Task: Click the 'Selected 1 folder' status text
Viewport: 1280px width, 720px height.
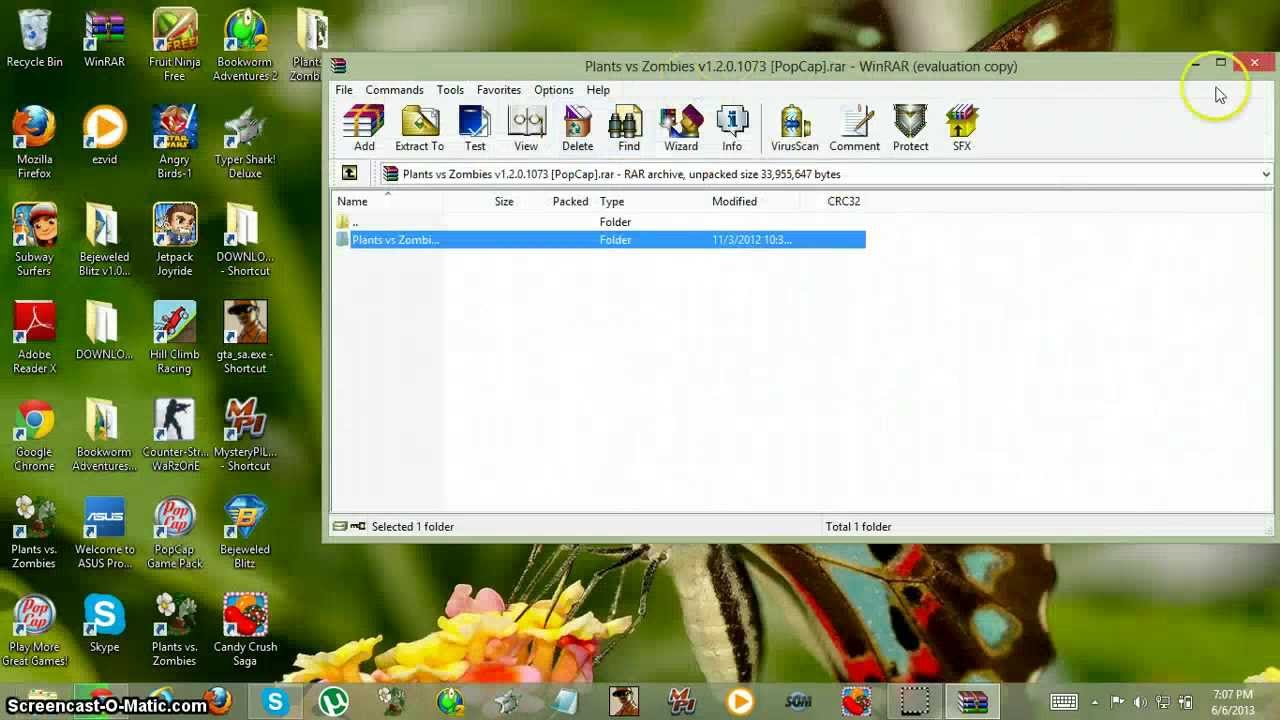Action: click(412, 526)
